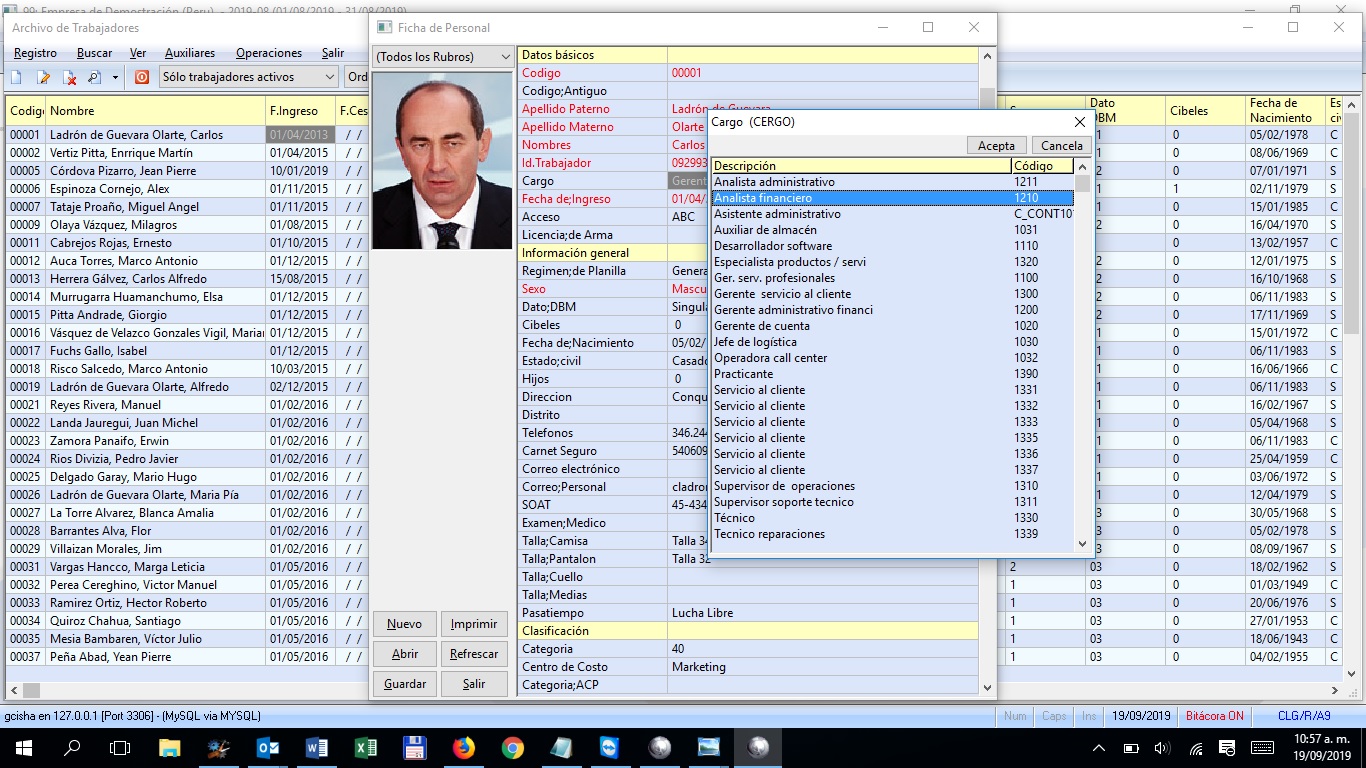
Task: Open the Operaciones menu
Action: pyautogui.click(x=268, y=53)
